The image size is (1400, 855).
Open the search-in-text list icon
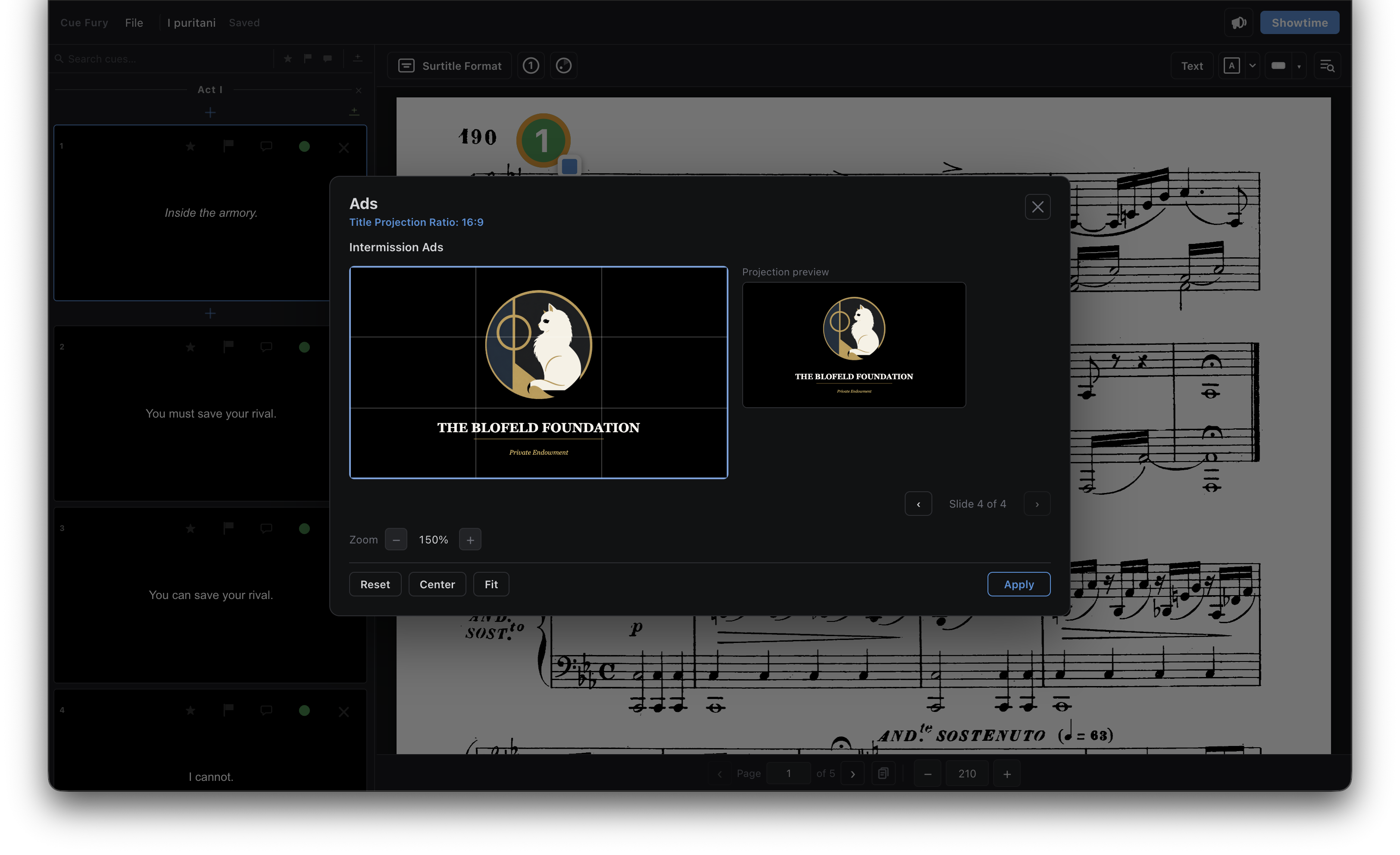(1327, 66)
